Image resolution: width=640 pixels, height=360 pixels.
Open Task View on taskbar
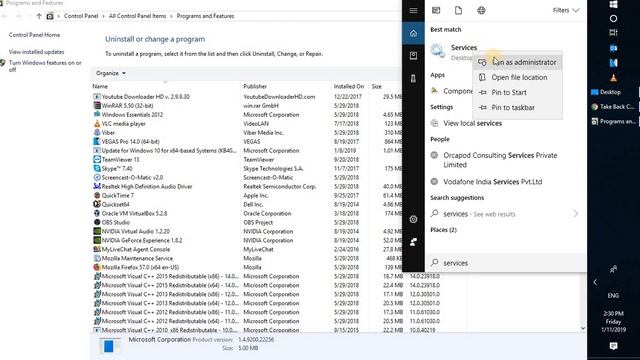pos(613,32)
